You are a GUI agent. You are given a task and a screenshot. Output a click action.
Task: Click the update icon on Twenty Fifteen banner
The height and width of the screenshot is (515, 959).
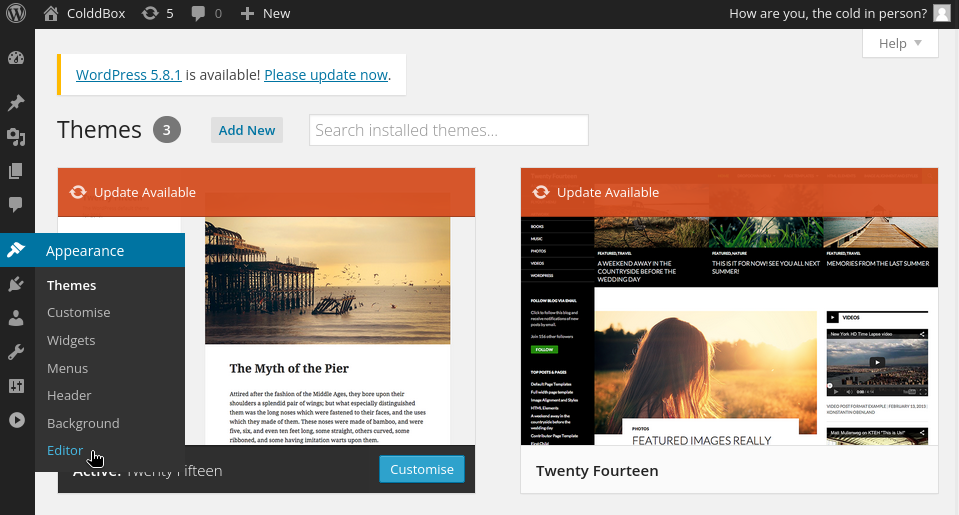(78, 192)
